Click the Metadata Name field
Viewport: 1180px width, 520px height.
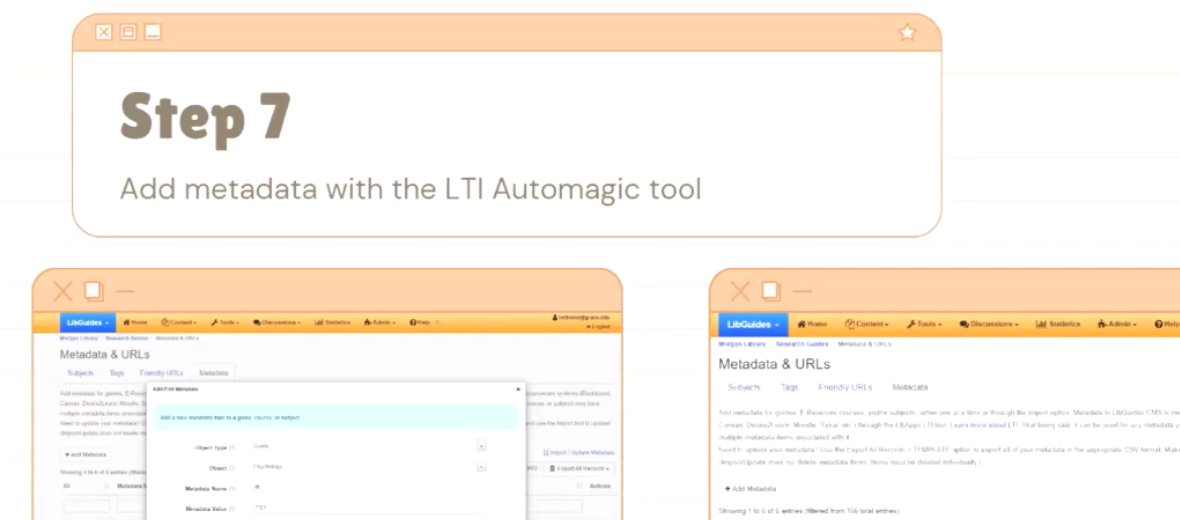(369, 488)
